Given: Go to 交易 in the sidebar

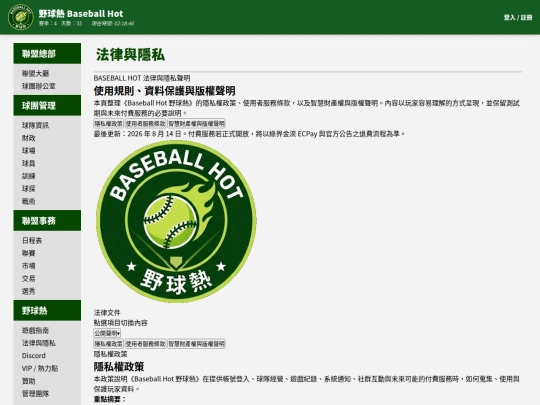Looking at the screenshot, I should click(29, 278).
